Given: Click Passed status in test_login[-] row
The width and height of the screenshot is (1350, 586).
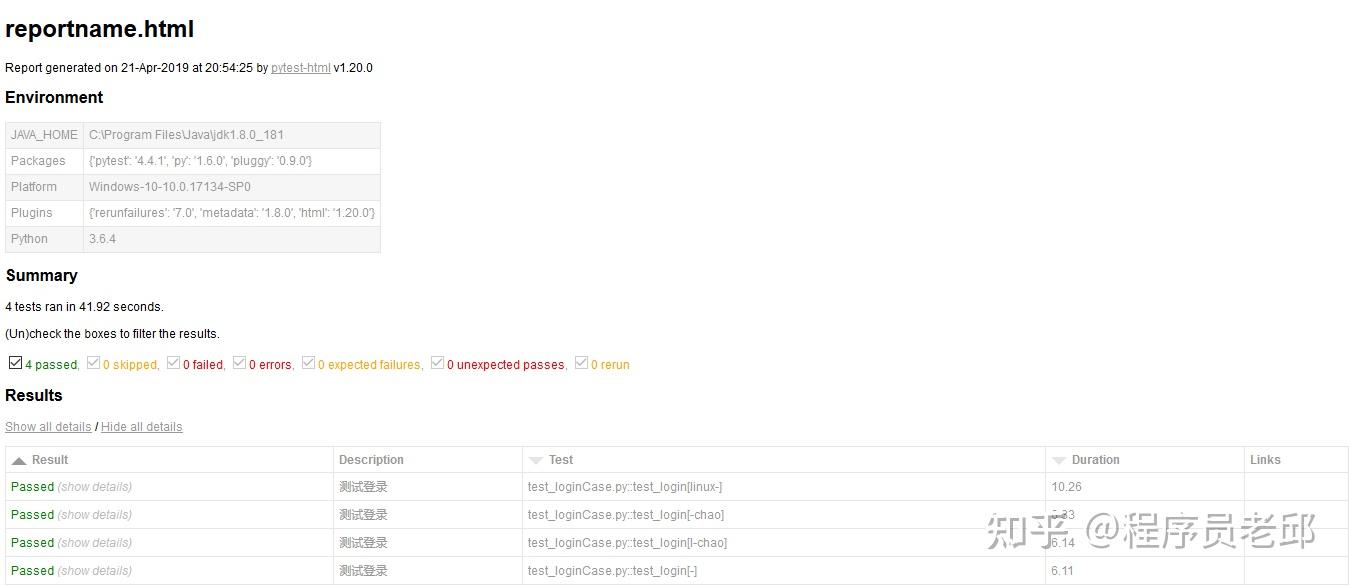Looking at the screenshot, I should click(x=32, y=571).
